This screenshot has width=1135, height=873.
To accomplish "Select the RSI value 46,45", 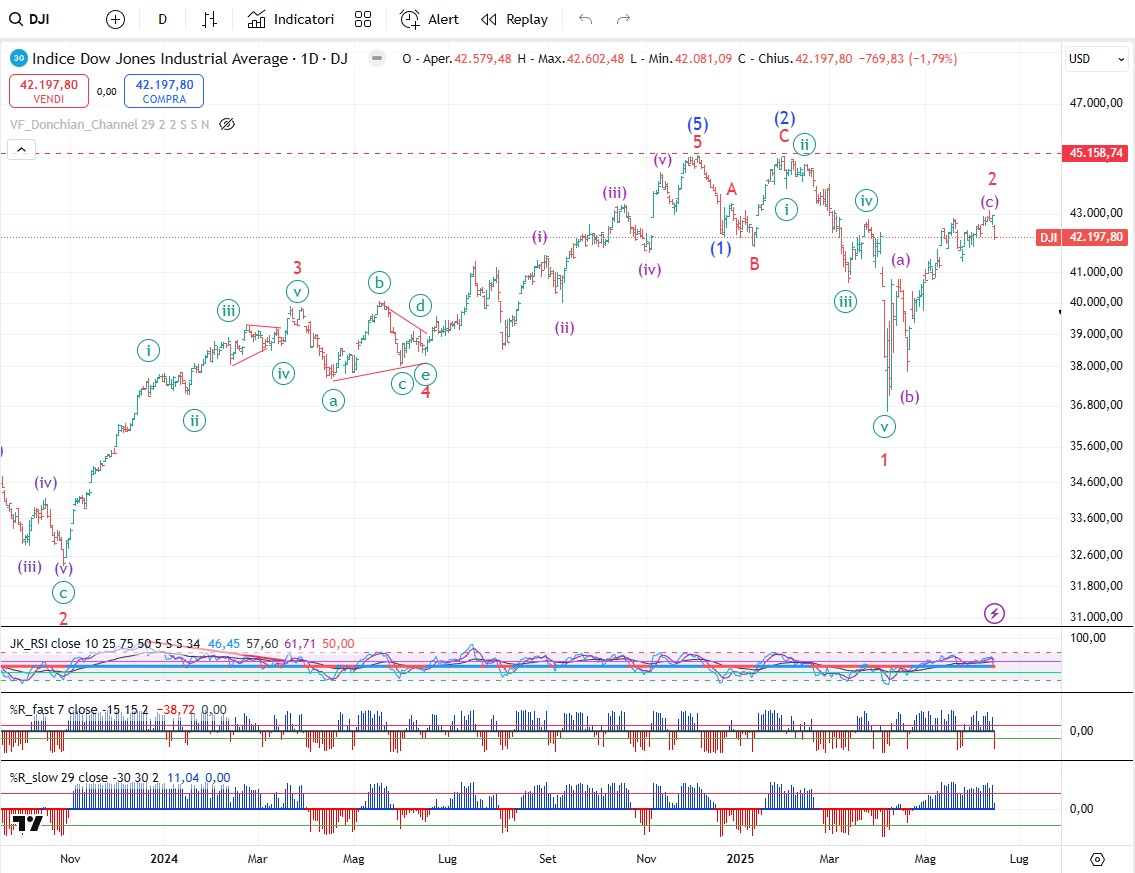I will pyautogui.click(x=224, y=644).
